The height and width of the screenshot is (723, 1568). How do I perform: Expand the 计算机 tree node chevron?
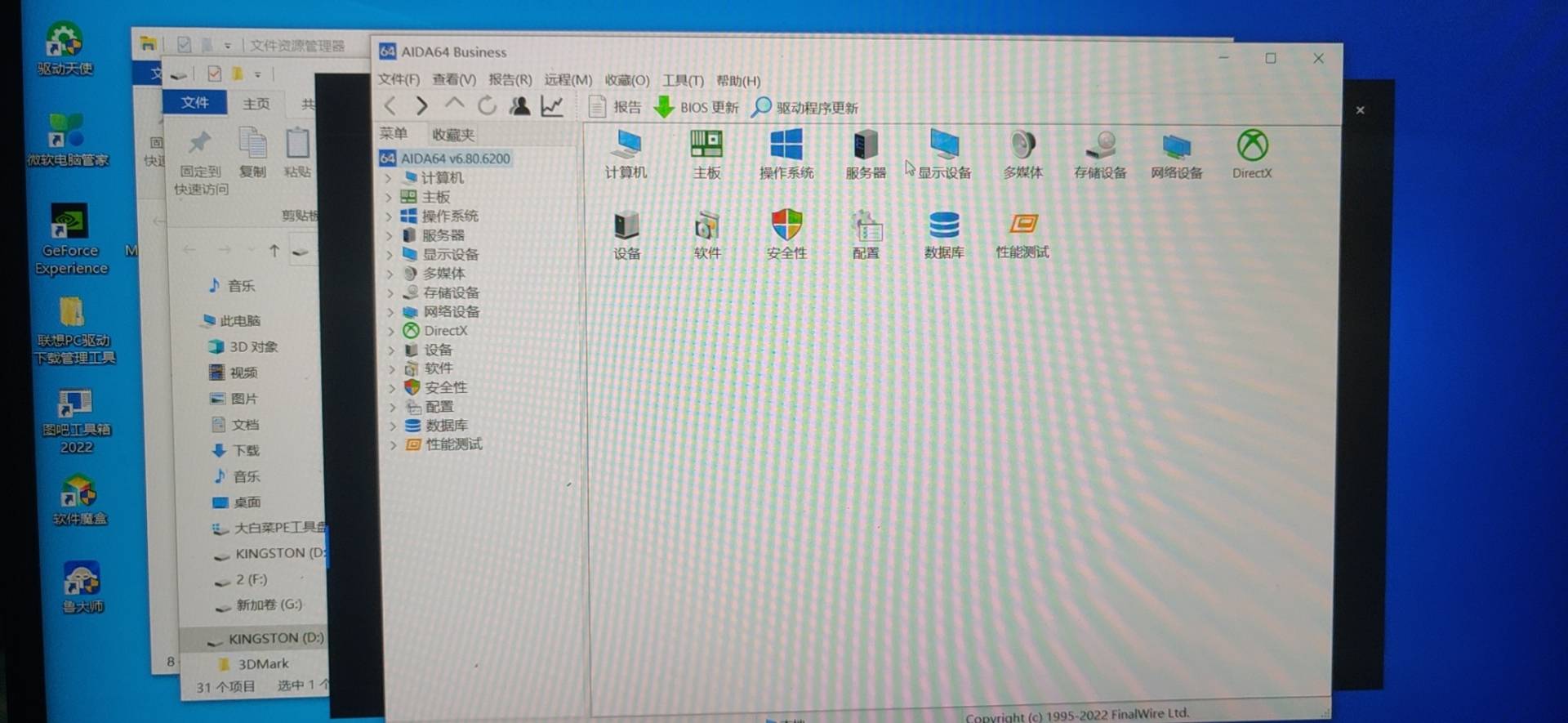[x=389, y=178]
